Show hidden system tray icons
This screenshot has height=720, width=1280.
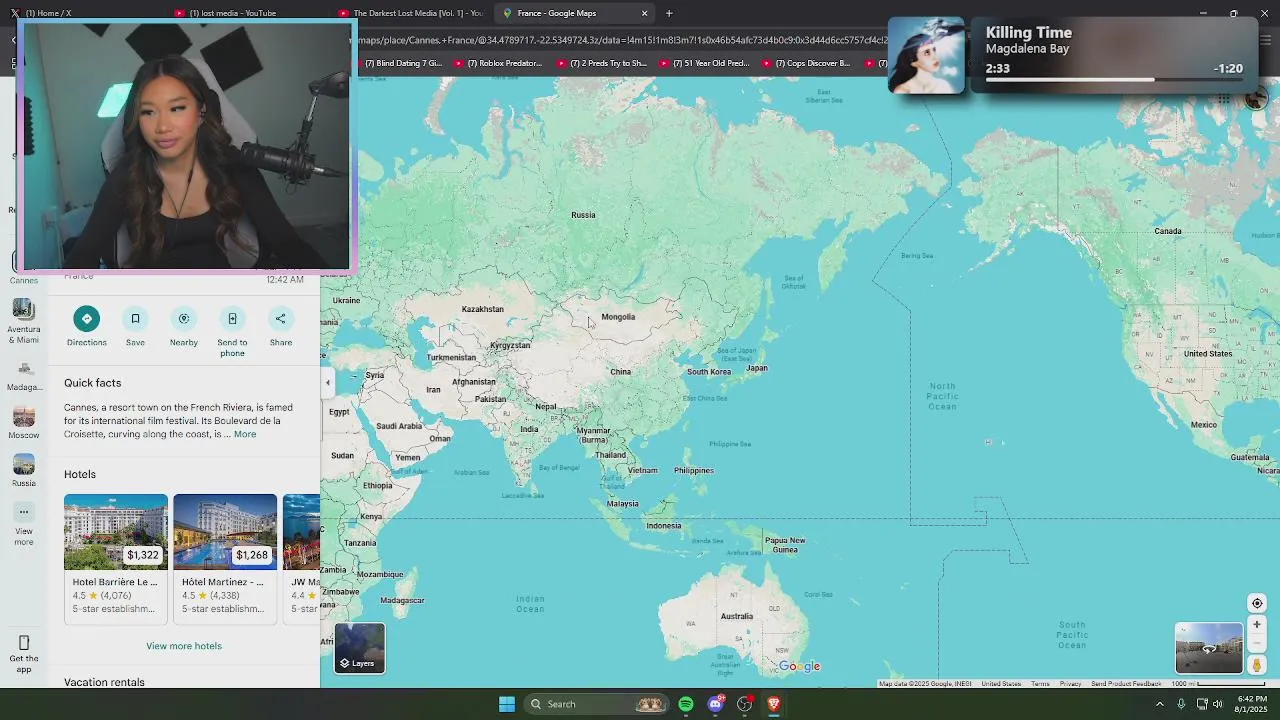click(1159, 704)
